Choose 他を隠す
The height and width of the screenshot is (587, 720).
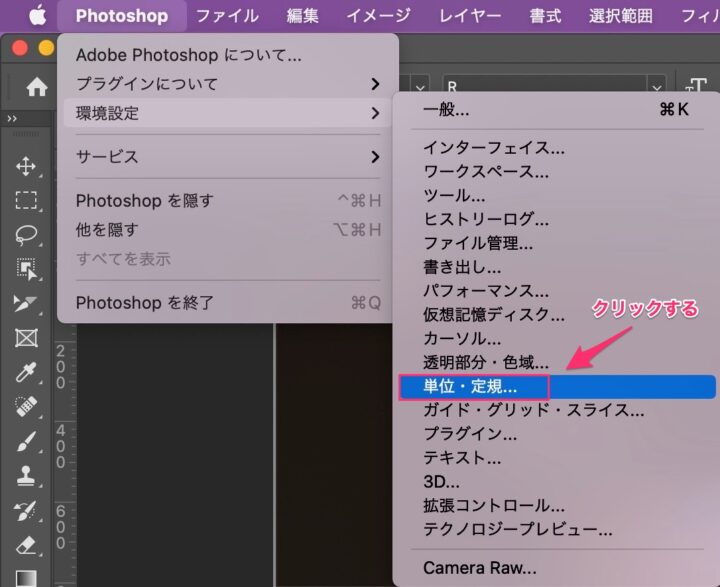click(228, 230)
